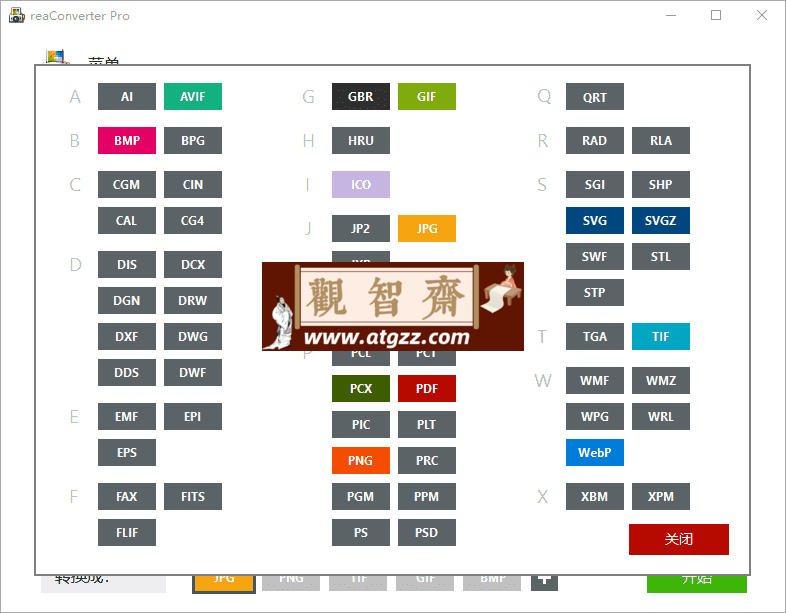
Task: Select the XBM format
Action: (595, 497)
